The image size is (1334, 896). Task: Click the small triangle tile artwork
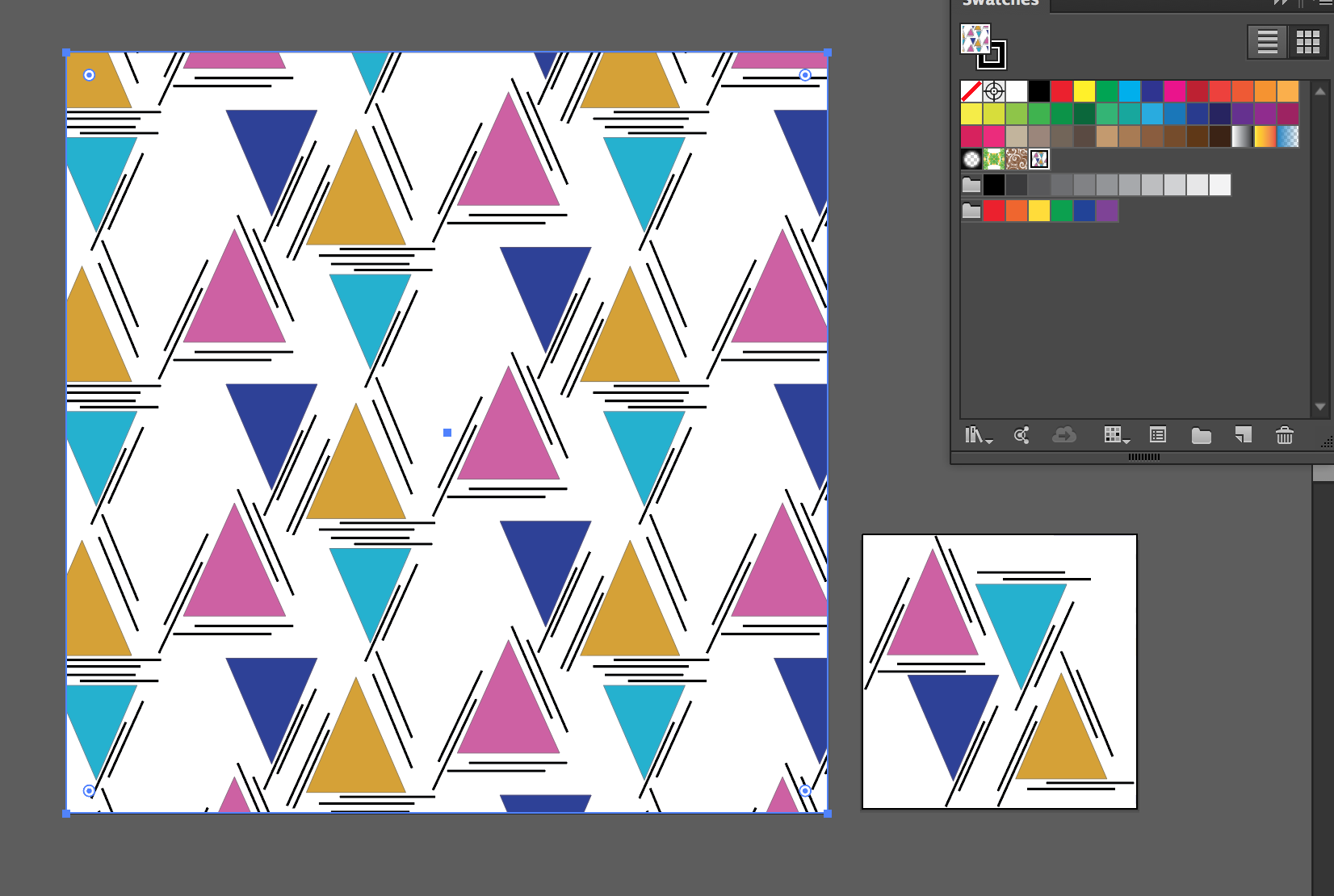(x=1000, y=672)
